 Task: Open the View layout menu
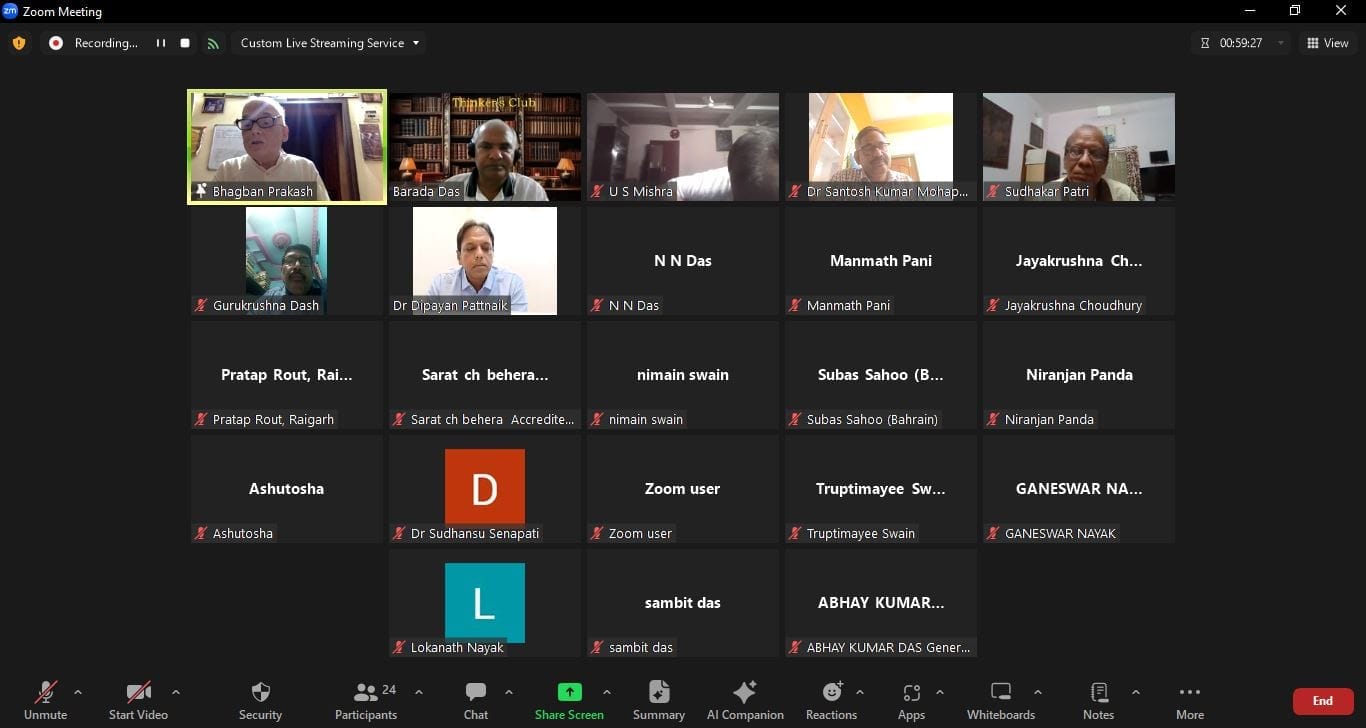click(x=1327, y=43)
